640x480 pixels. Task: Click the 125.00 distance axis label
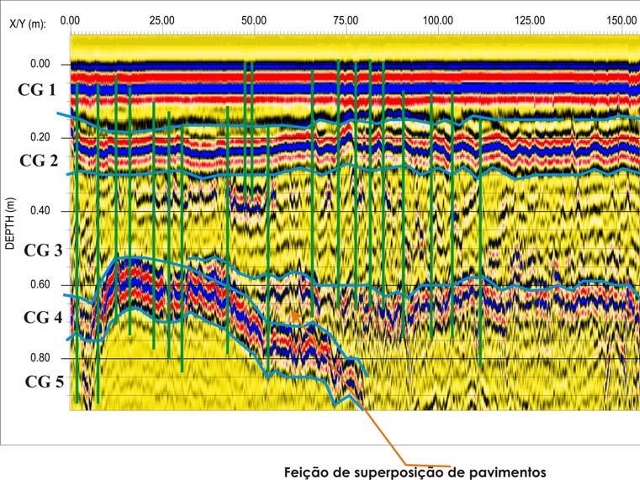pyautogui.click(x=530, y=20)
